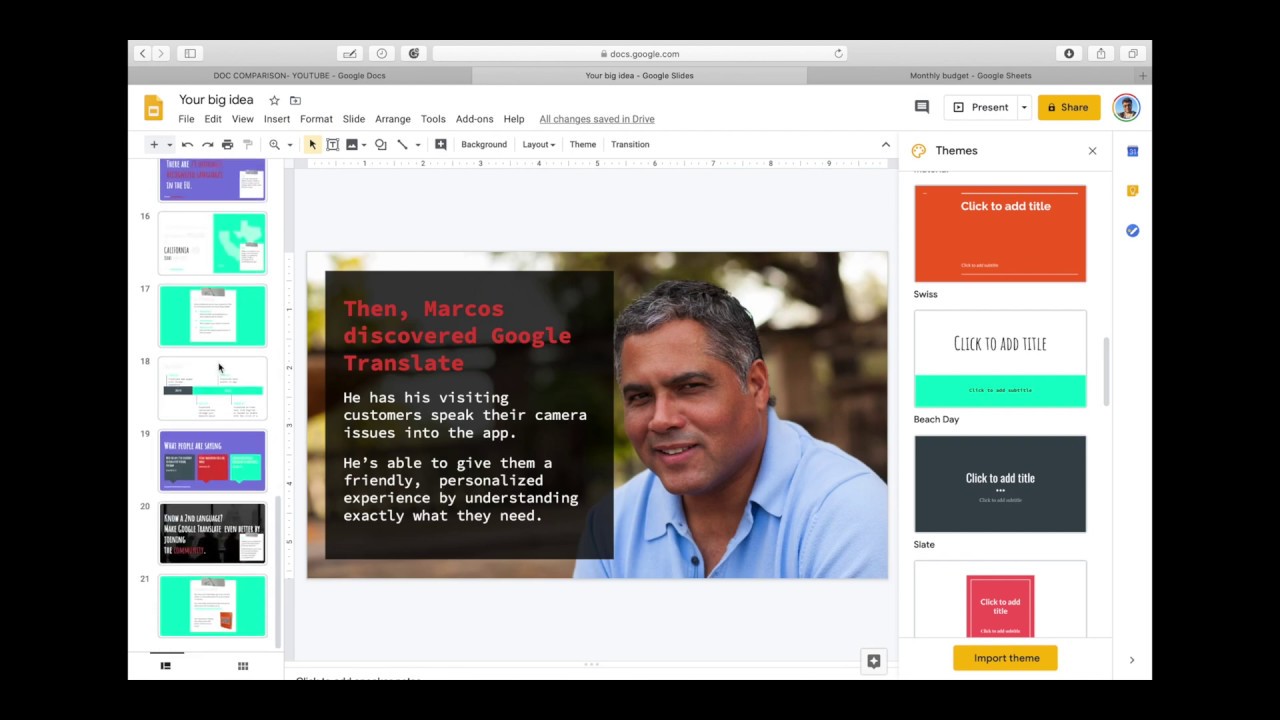Open the Edit menu
Screen dimensions: 1280x720
213,119
